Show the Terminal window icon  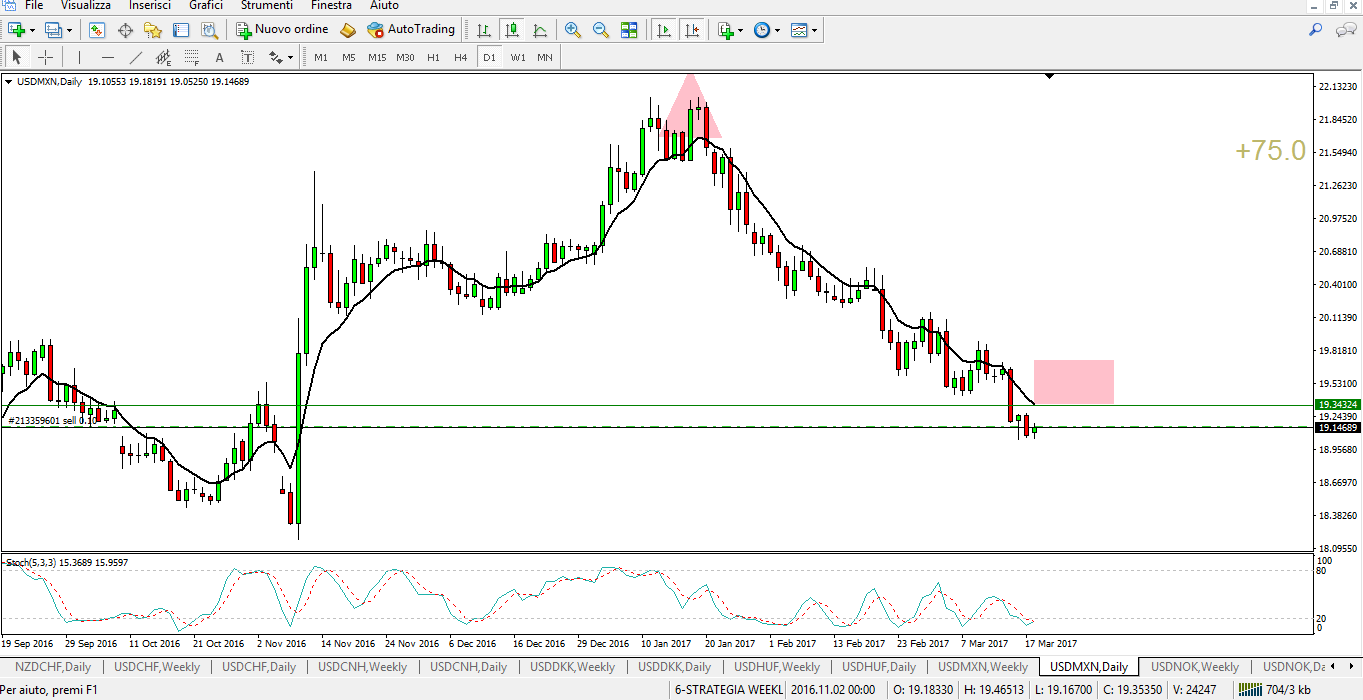point(181,30)
